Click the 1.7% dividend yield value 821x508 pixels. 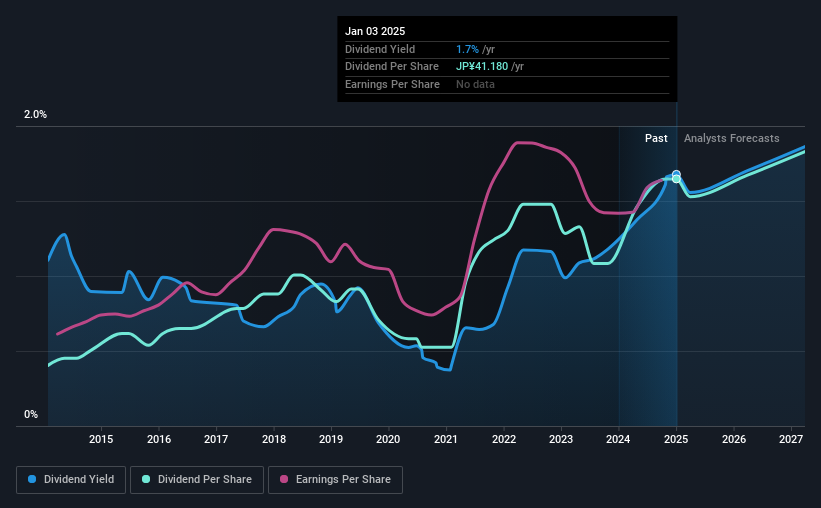click(467, 49)
